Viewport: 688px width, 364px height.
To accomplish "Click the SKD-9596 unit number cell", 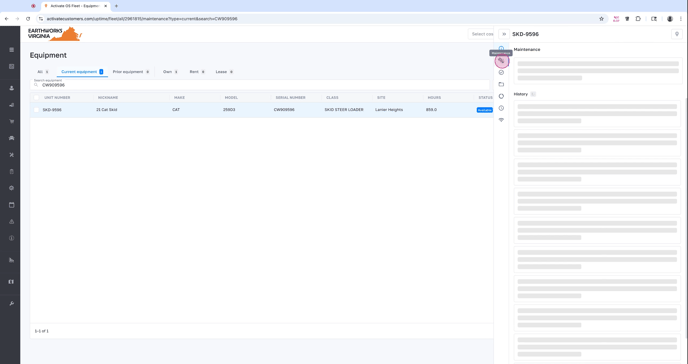I will tap(52, 110).
